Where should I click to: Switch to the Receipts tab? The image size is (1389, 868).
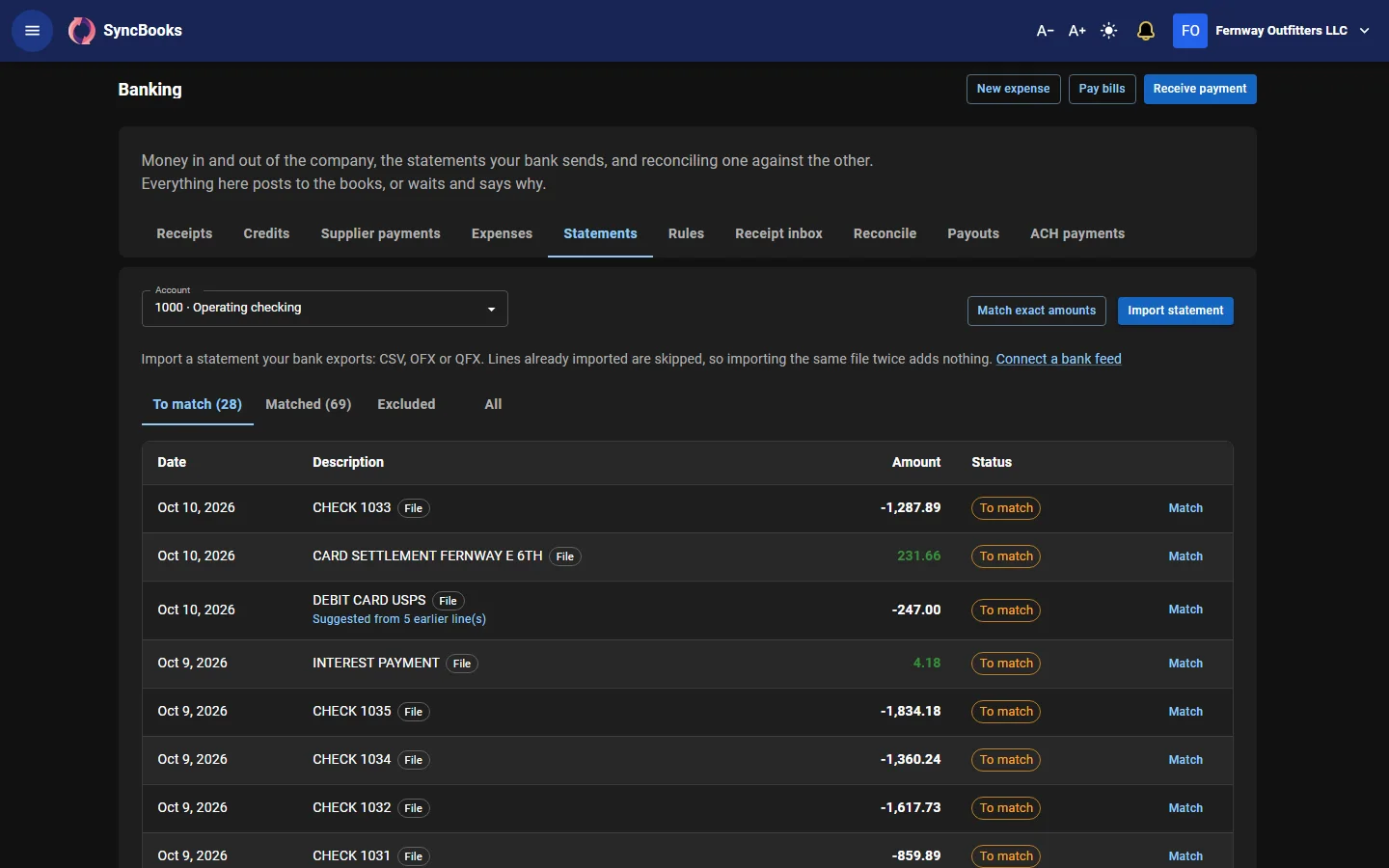(x=184, y=233)
